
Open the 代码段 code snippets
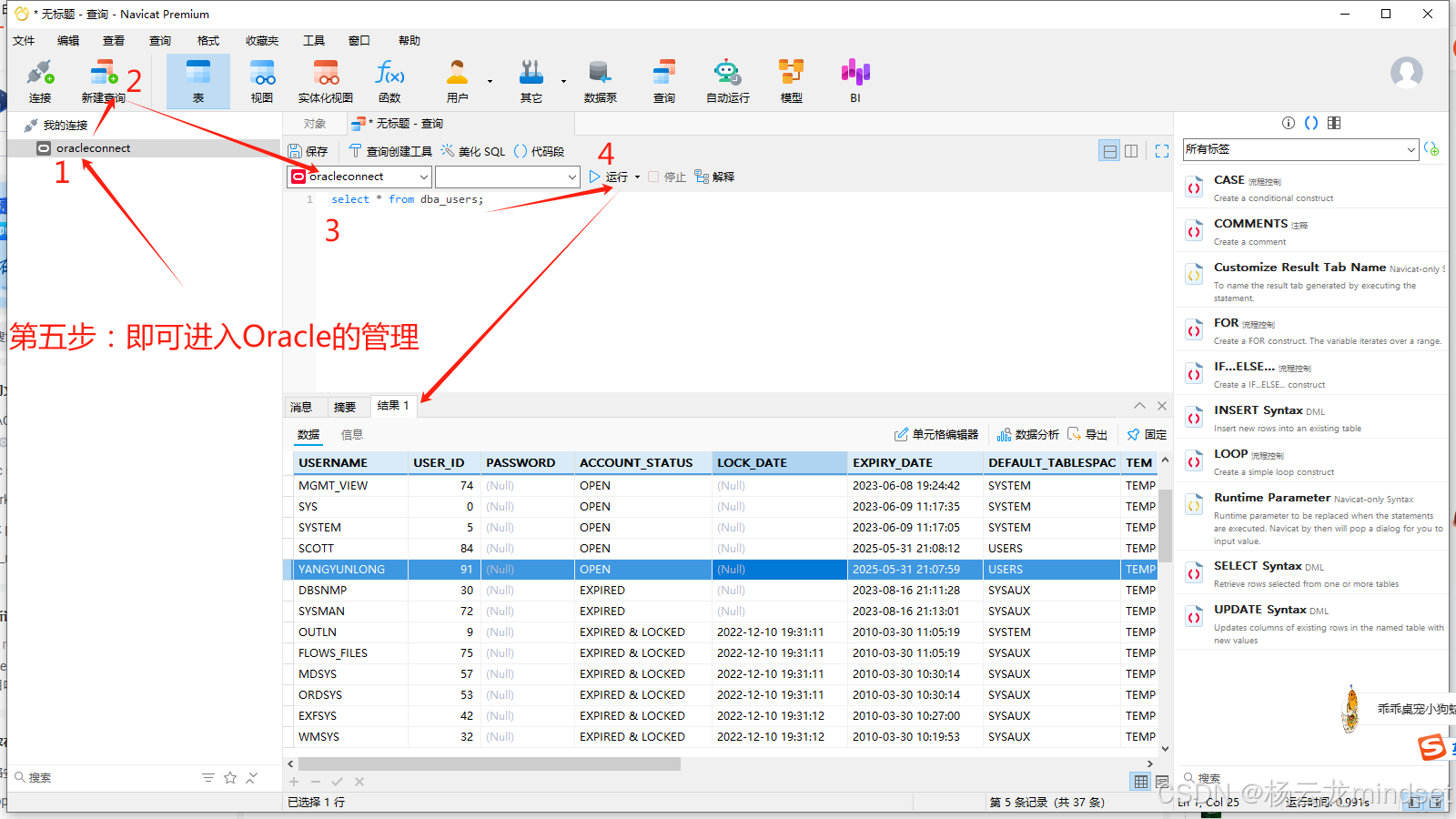click(x=539, y=151)
